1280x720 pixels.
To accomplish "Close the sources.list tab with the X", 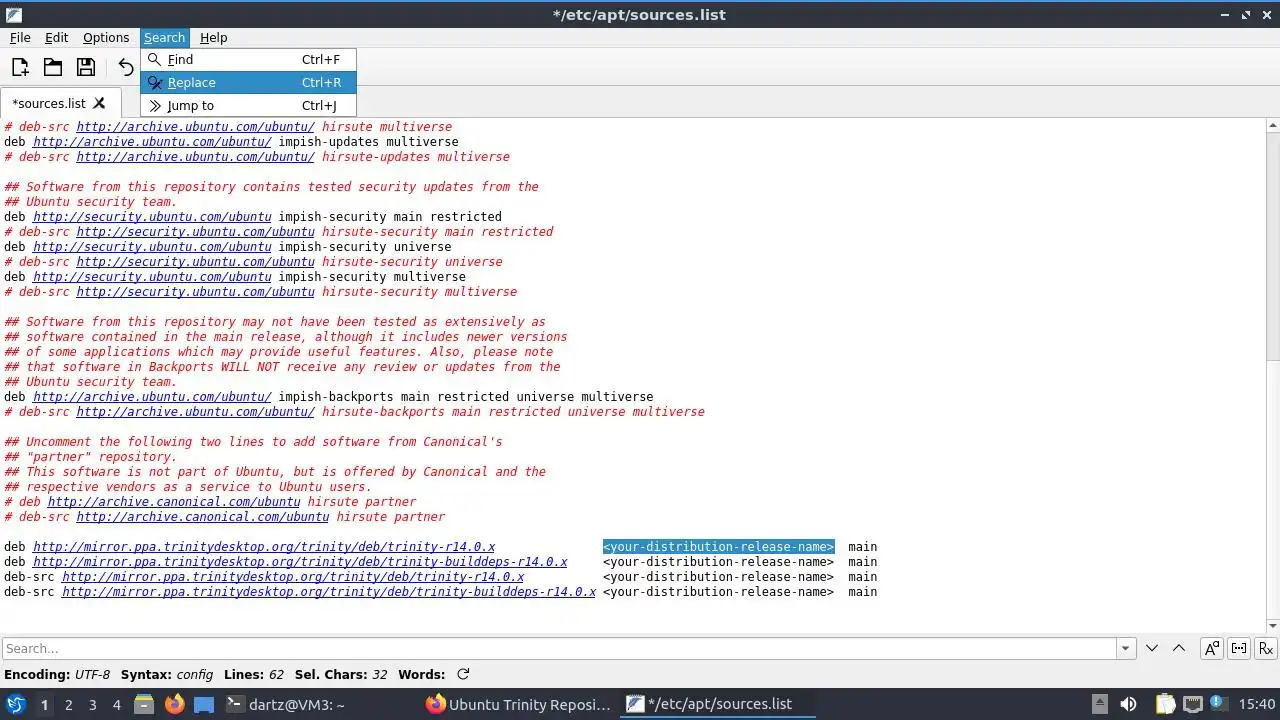I will (99, 103).
